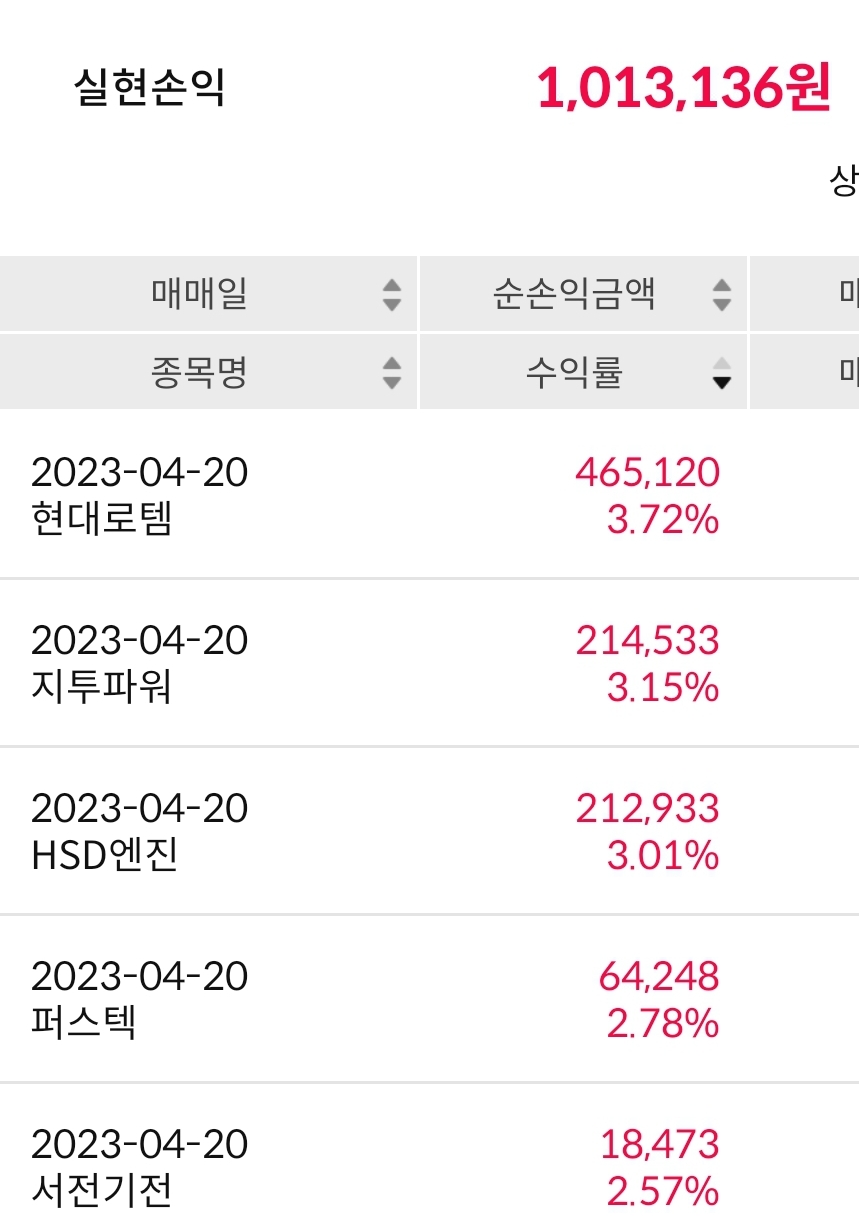Select the 종목명 column header
This screenshot has width=859, height=1231.
click(x=199, y=373)
